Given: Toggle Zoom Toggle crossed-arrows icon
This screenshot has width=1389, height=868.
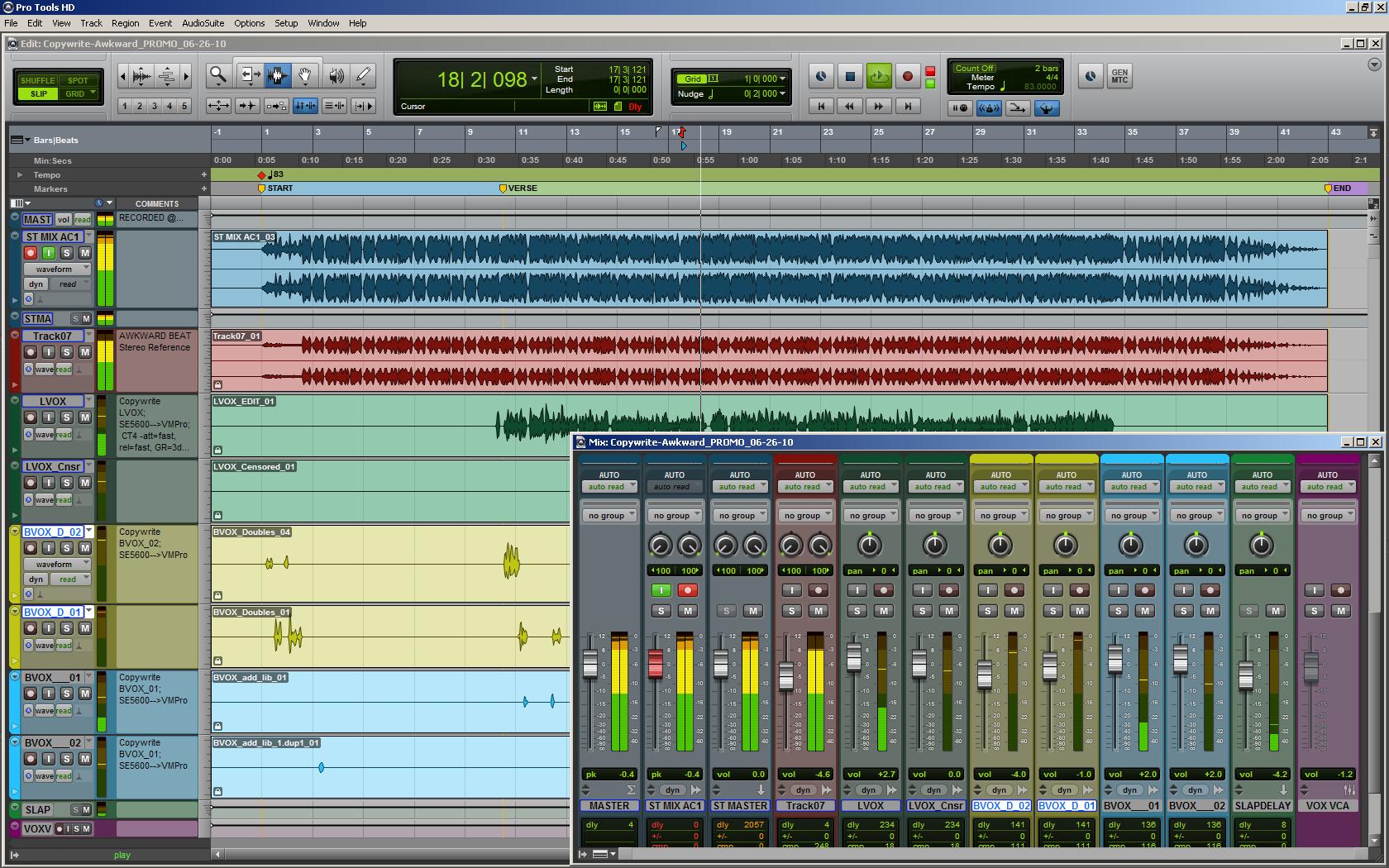Looking at the screenshot, I should tap(218, 106).
